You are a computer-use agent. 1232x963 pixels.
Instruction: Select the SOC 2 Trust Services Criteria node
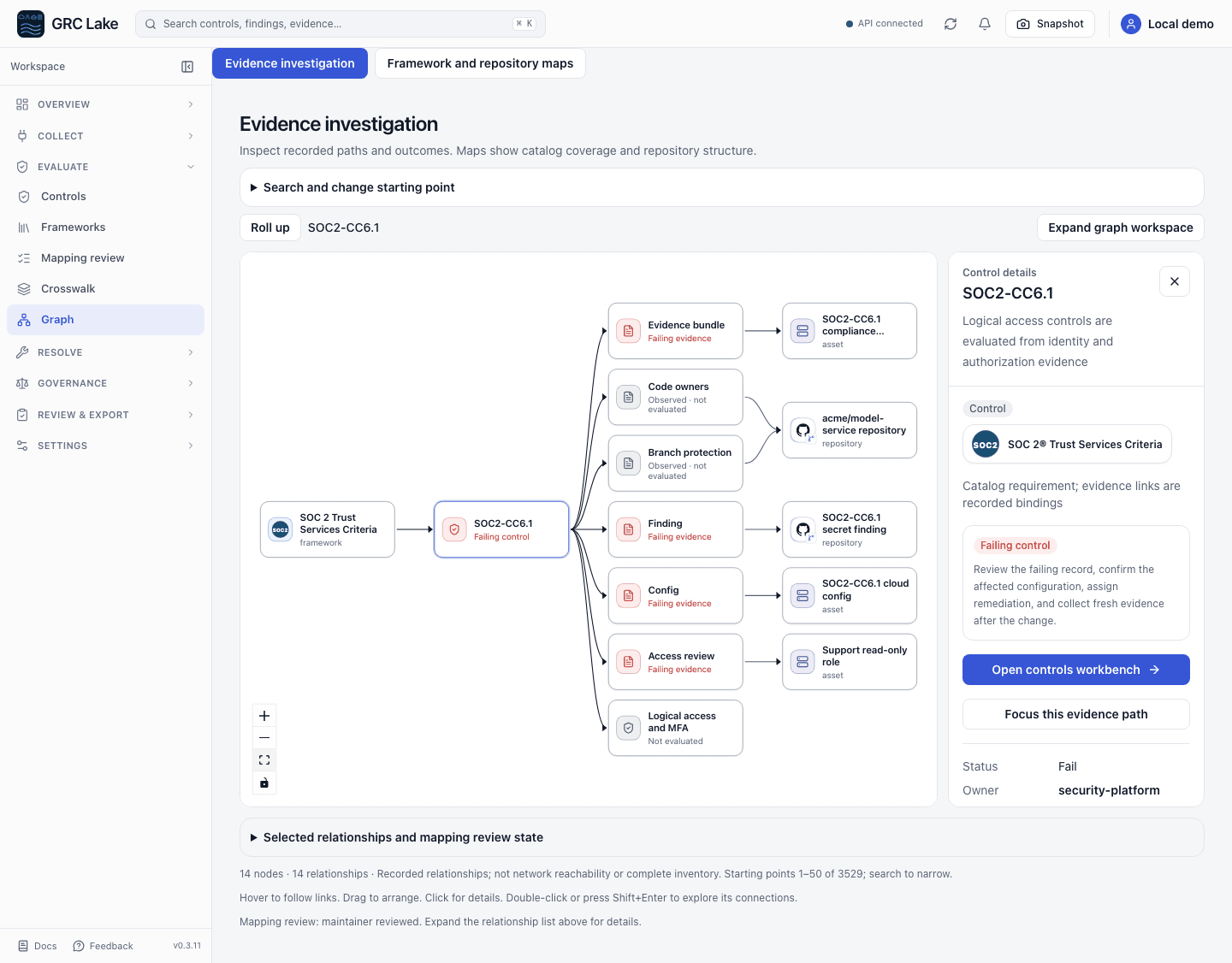328,529
